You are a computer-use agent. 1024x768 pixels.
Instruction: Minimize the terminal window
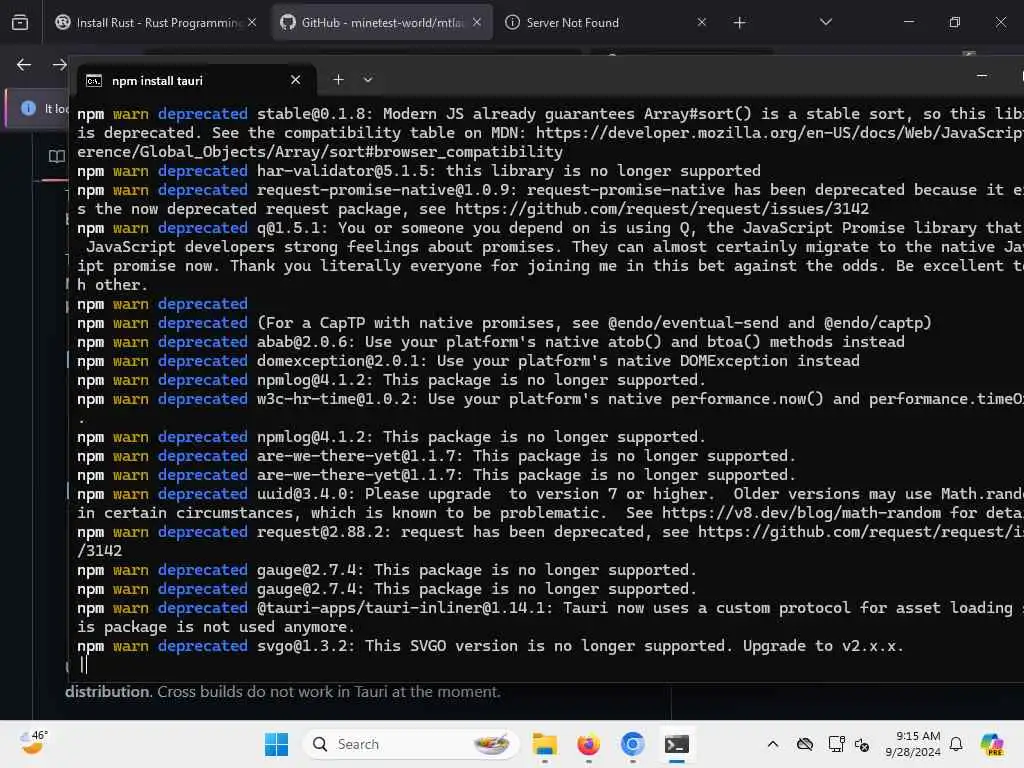click(x=982, y=76)
